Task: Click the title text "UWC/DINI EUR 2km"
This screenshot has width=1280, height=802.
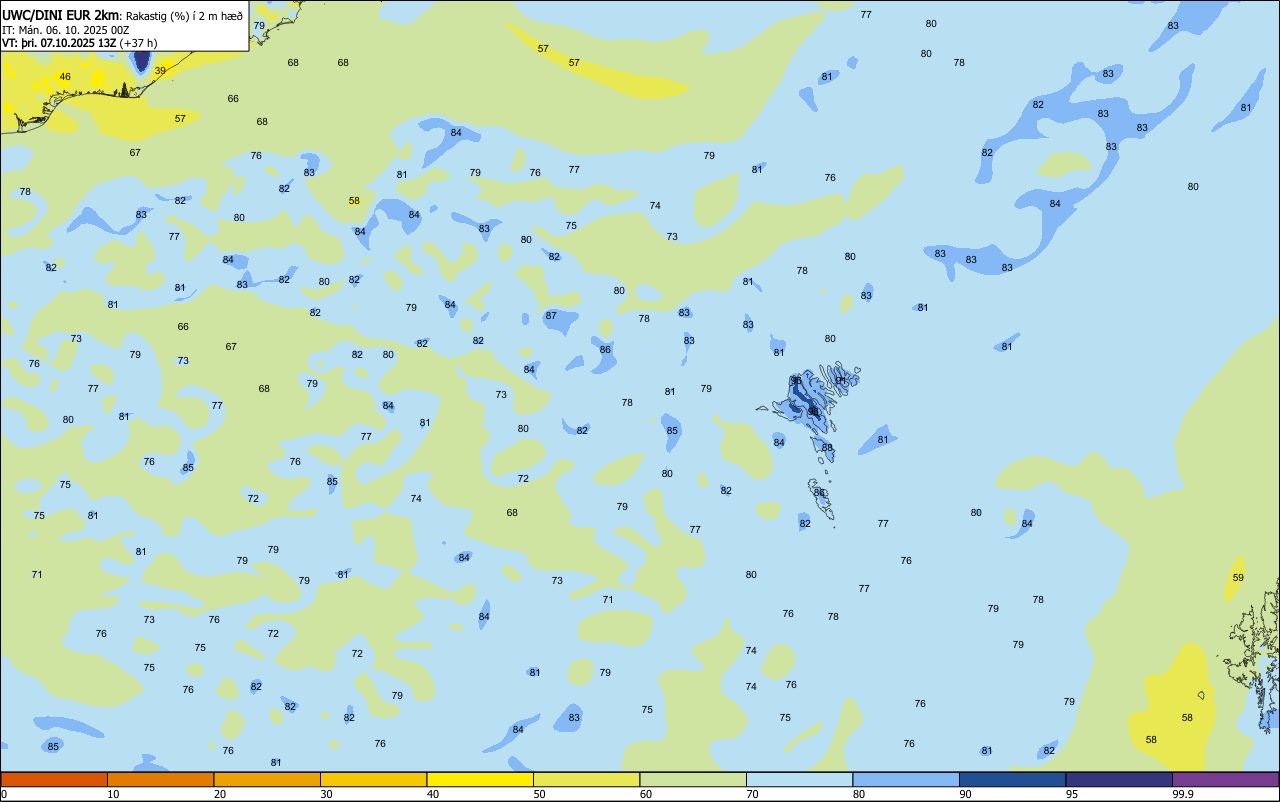Action: pos(61,14)
